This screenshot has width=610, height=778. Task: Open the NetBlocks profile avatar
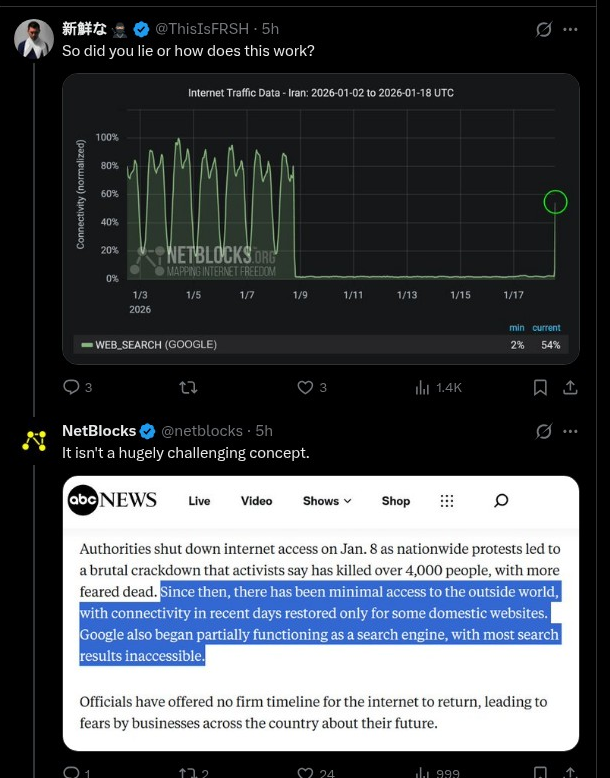pyautogui.click(x=34, y=440)
